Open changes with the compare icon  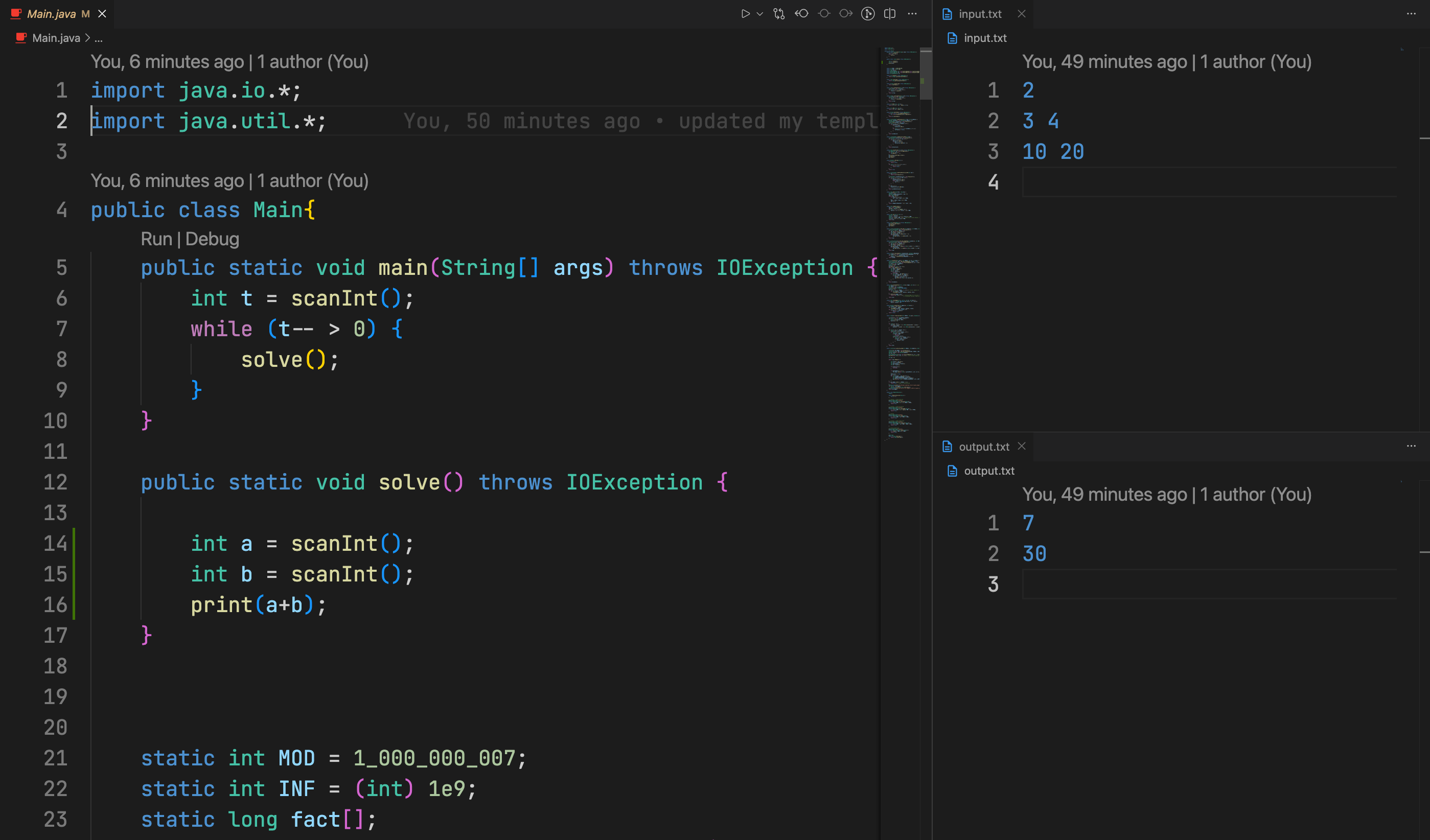tap(779, 14)
